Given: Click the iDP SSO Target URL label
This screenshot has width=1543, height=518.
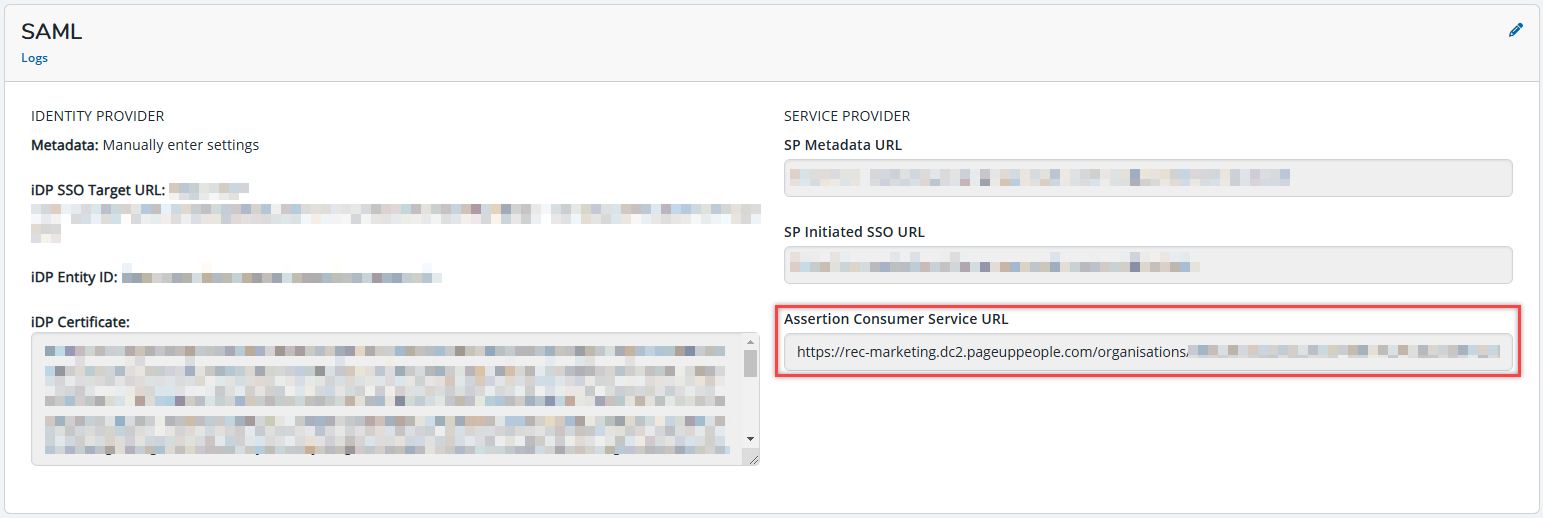Looking at the screenshot, I should [98, 190].
